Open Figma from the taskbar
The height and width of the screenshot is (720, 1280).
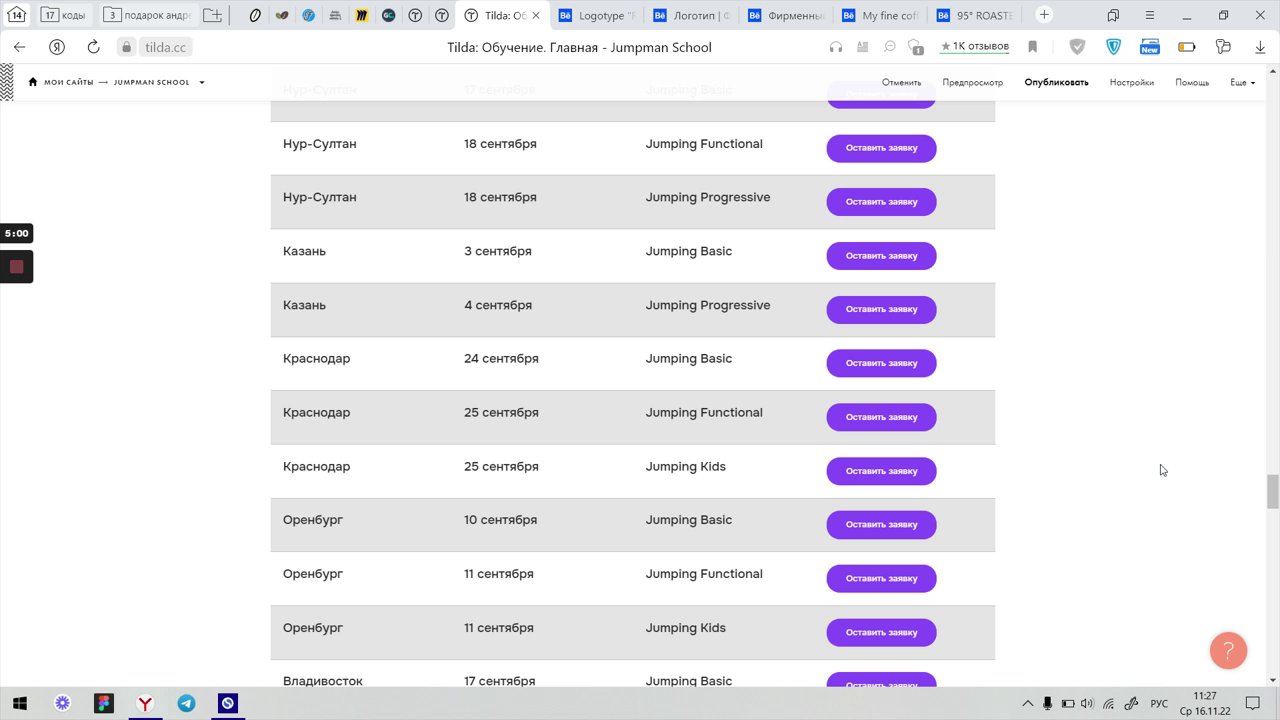(104, 703)
